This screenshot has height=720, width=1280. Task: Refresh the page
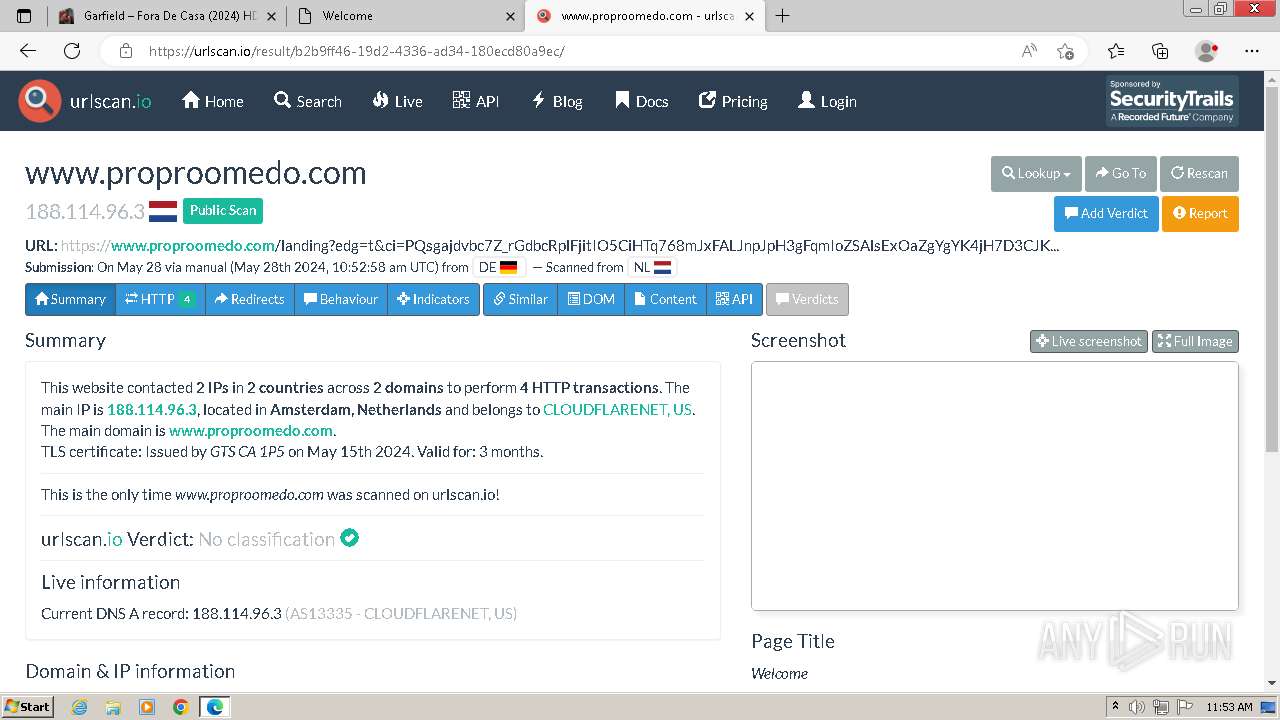point(72,51)
